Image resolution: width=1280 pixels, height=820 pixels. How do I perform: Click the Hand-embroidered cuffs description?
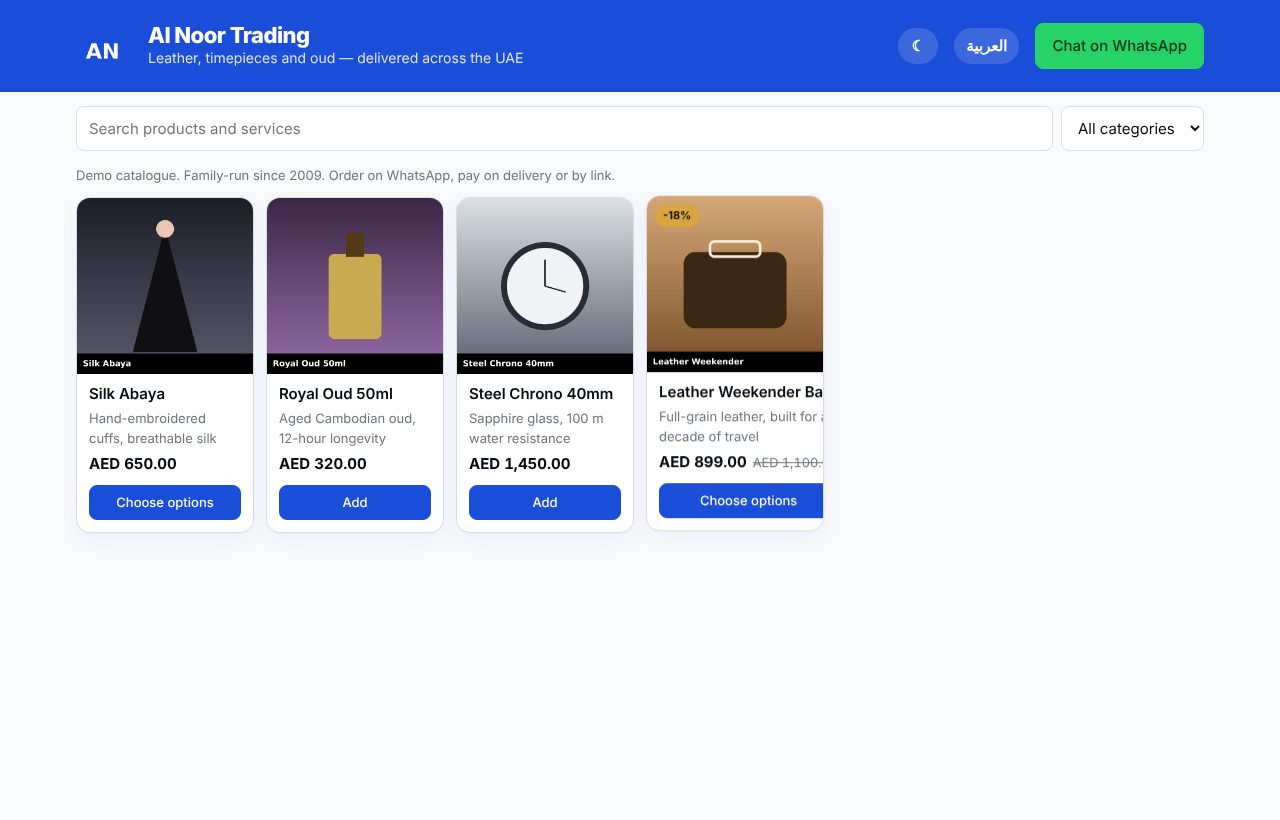pos(153,428)
